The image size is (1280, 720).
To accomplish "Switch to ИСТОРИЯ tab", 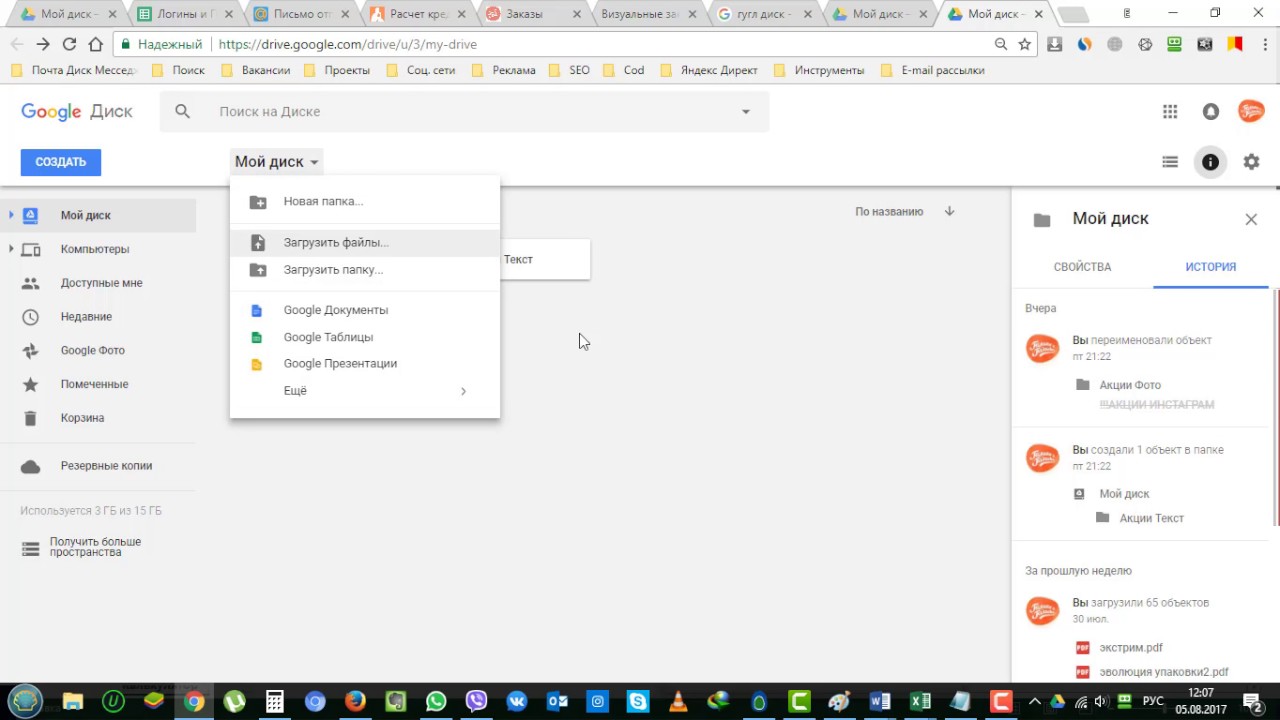I will click(x=1211, y=267).
